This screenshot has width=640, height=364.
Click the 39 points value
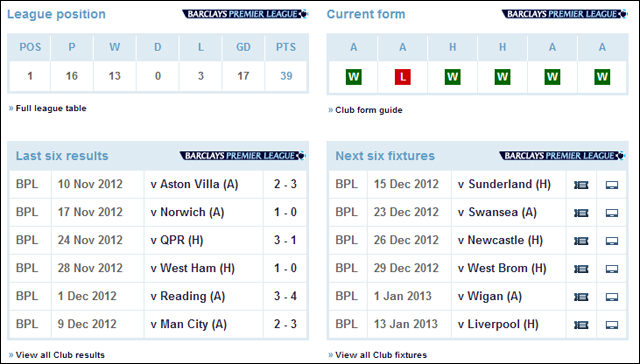coord(286,76)
